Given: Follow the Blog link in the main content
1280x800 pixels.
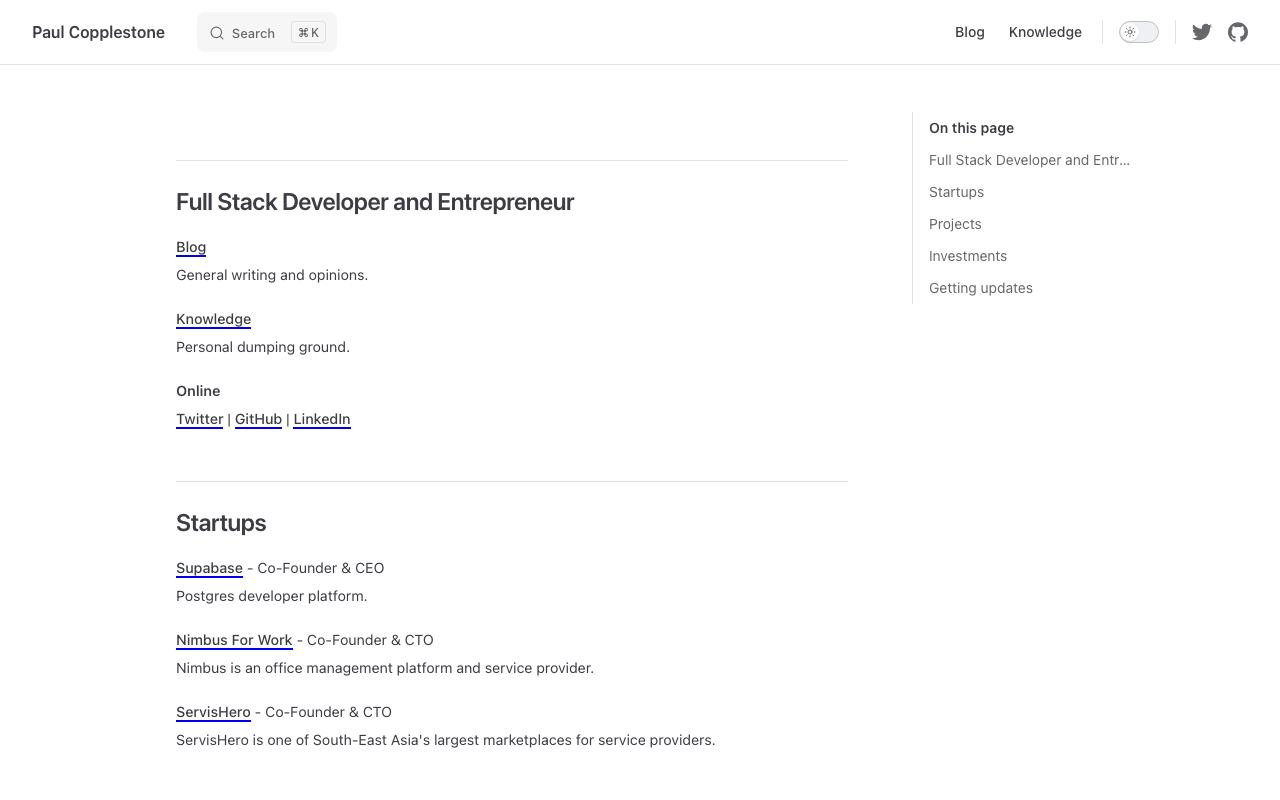Looking at the screenshot, I should (x=191, y=247).
